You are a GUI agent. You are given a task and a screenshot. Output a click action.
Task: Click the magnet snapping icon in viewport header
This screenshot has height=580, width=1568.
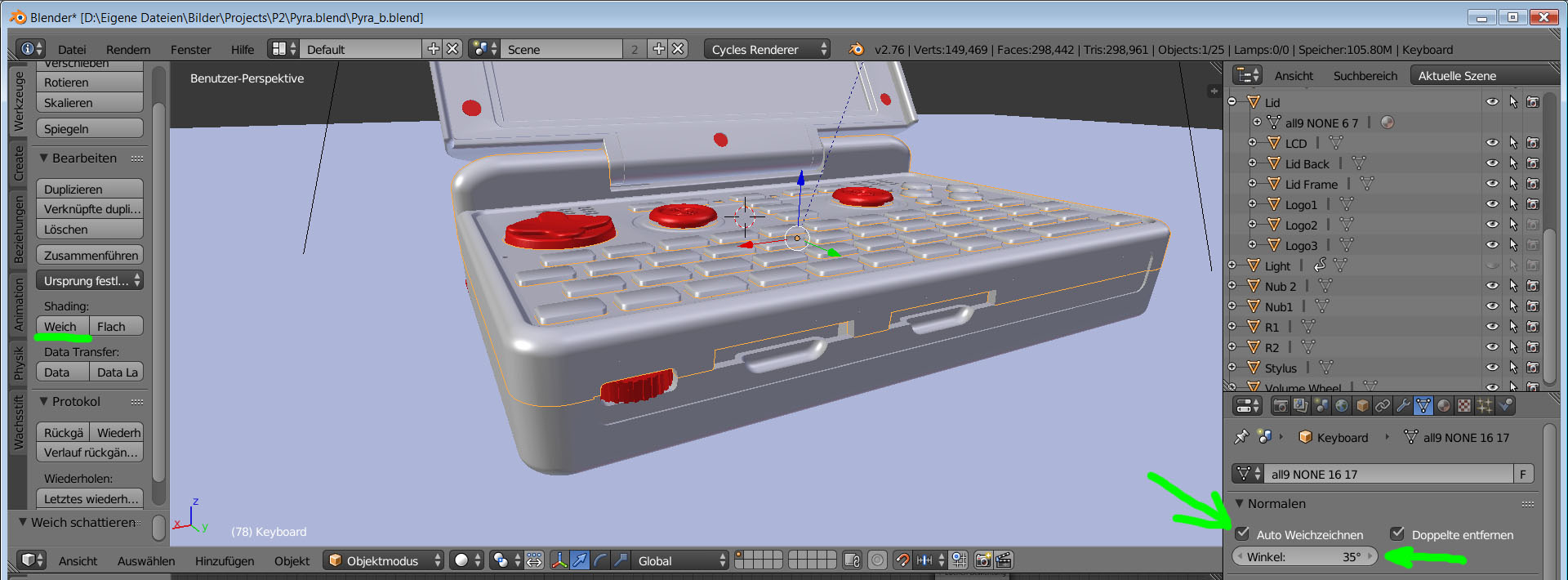click(x=902, y=560)
